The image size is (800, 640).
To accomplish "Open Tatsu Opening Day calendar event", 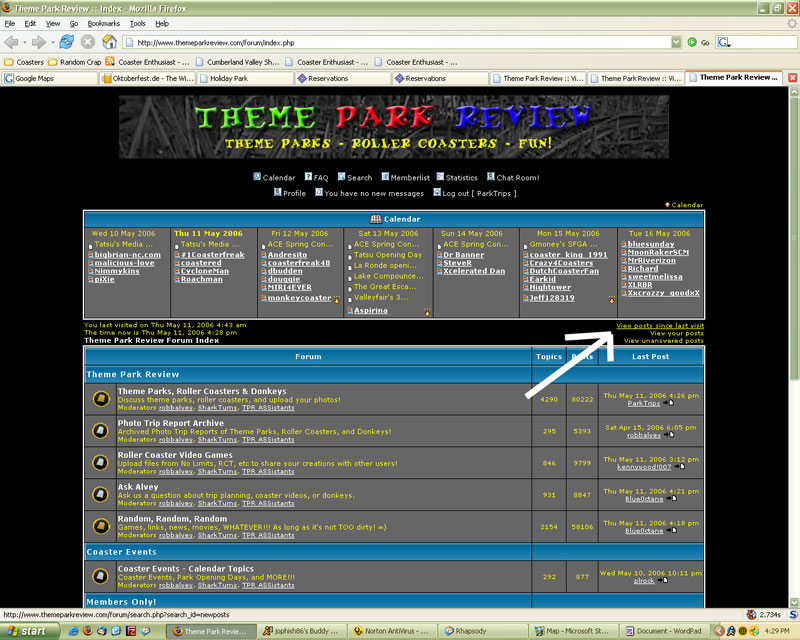I will [388, 255].
